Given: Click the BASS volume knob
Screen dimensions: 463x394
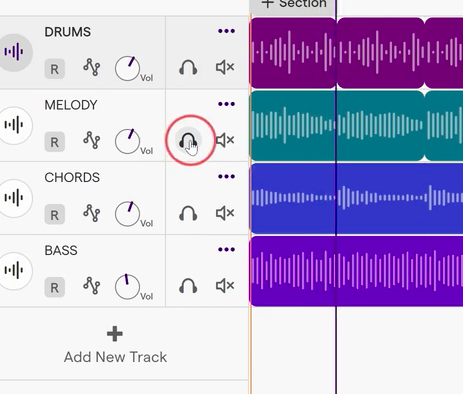Looking at the screenshot, I should pos(127,287).
